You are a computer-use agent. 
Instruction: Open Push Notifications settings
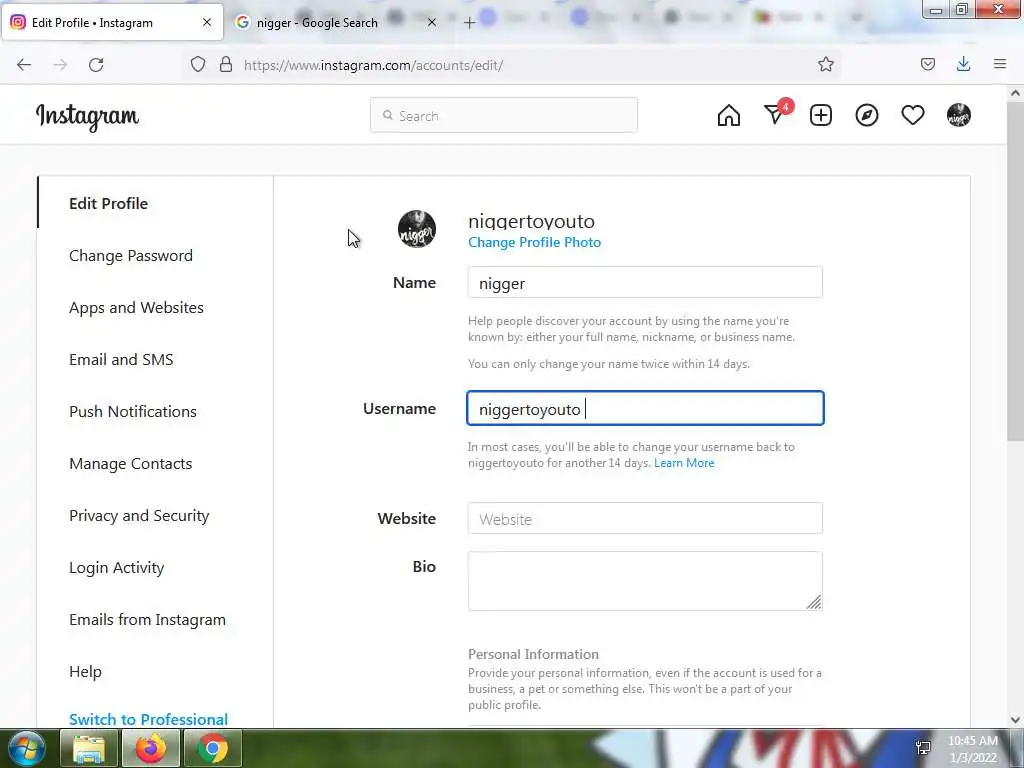pos(133,411)
